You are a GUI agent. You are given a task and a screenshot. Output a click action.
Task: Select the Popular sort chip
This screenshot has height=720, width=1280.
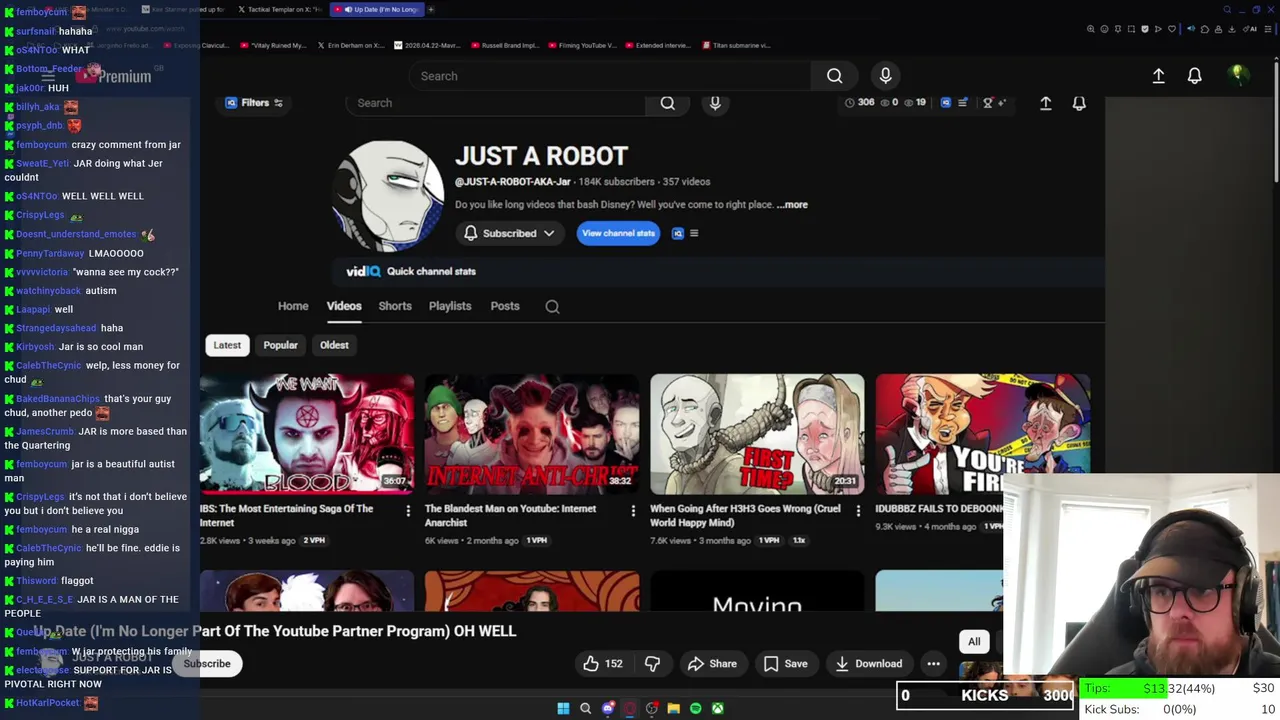pos(280,345)
